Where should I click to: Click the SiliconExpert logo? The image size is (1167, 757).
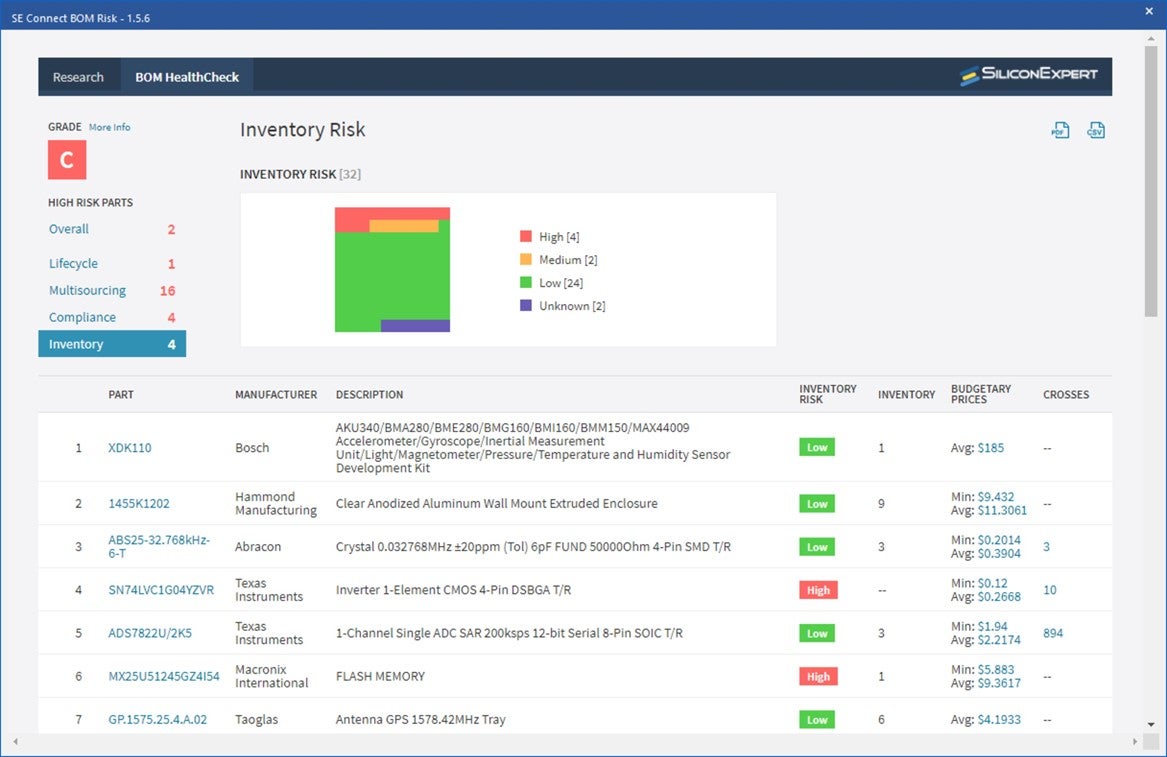click(x=1029, y=75)
